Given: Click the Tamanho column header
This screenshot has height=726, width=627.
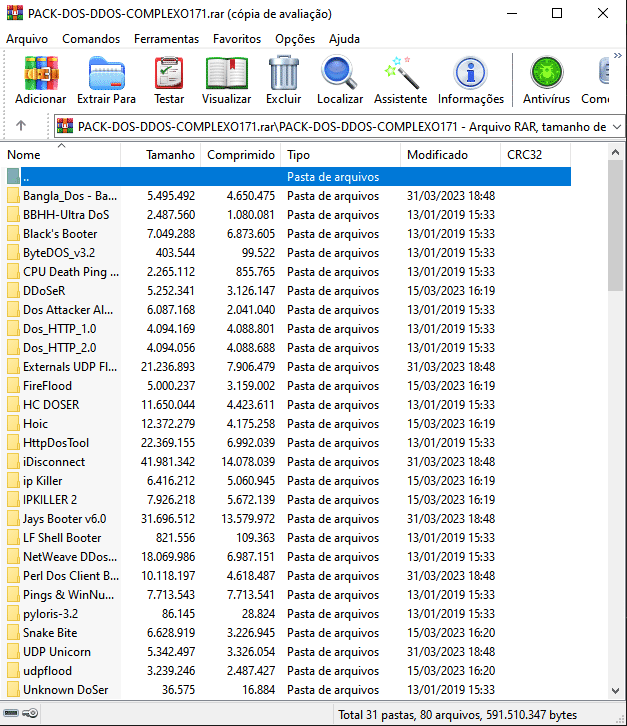Looking at the screenshot, I should 170,155.
